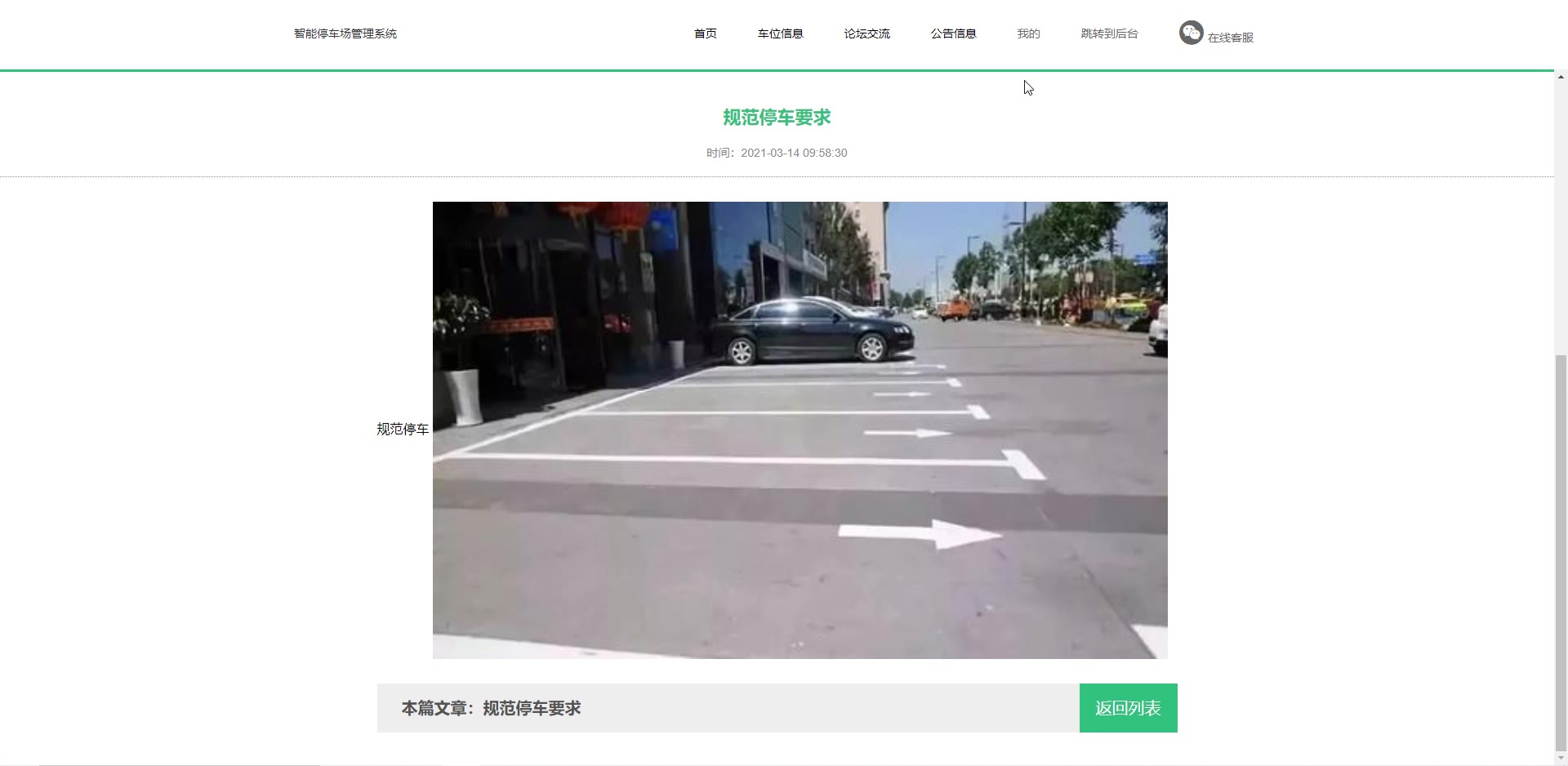Click the scrollbar down arrow
The height and width of the screenshot is (766, 1568).
(x=1561, y=759)
